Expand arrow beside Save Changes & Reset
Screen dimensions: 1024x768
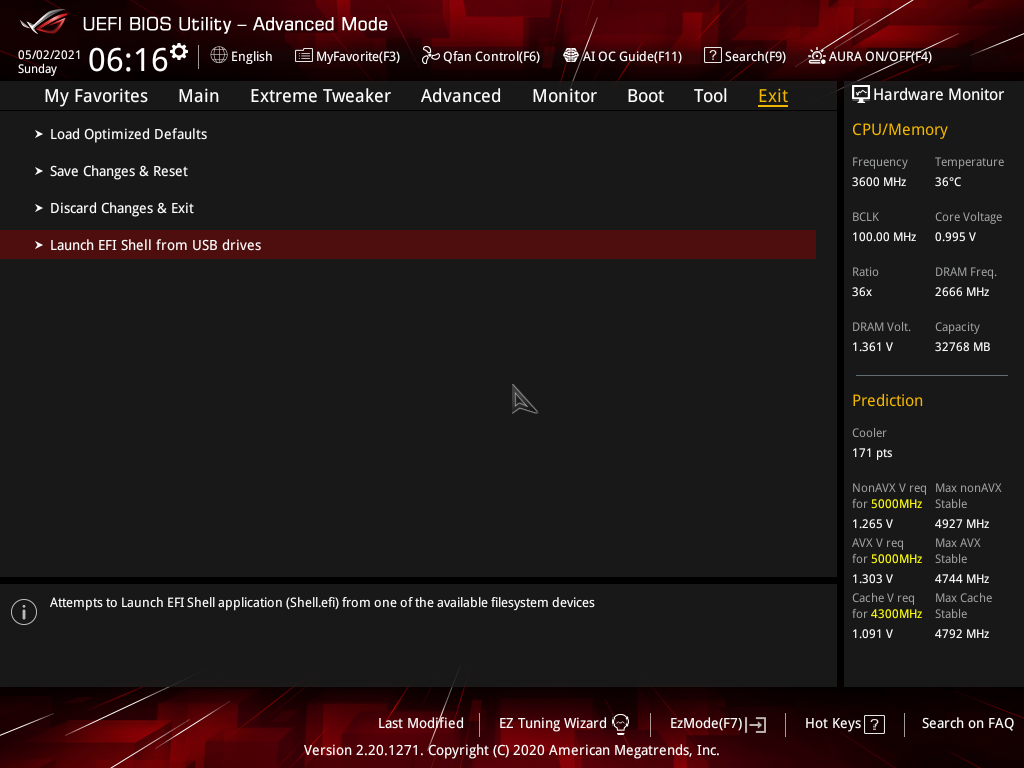click(39, 171)
